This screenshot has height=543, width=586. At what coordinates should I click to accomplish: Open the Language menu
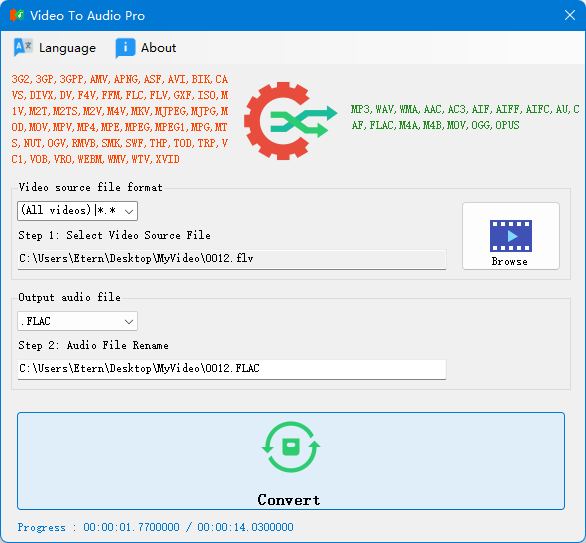coord(55,48)
